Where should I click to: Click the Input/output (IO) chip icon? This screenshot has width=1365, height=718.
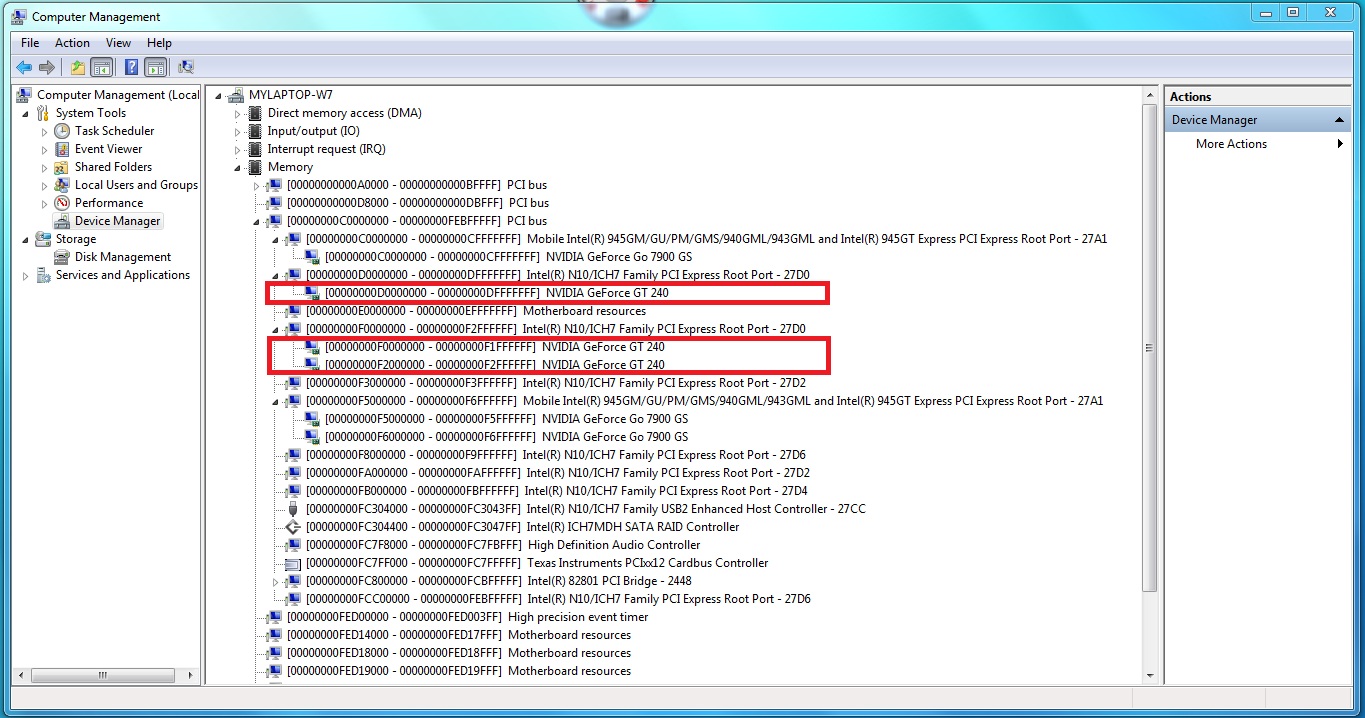[255, 131]
